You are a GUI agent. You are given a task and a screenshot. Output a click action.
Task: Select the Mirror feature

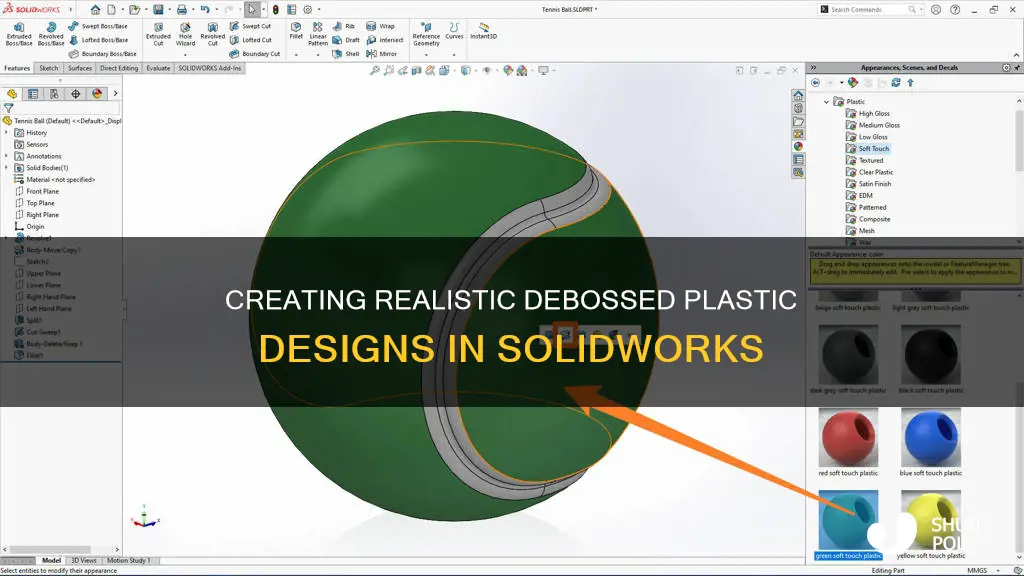tap(382, 54)
